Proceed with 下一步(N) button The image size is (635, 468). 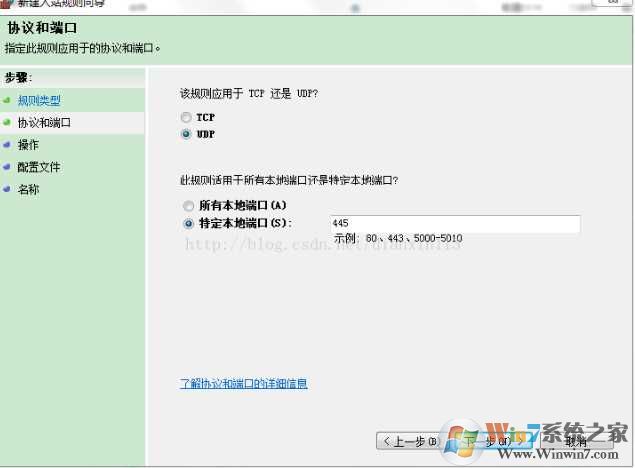(x=492, y=441)
